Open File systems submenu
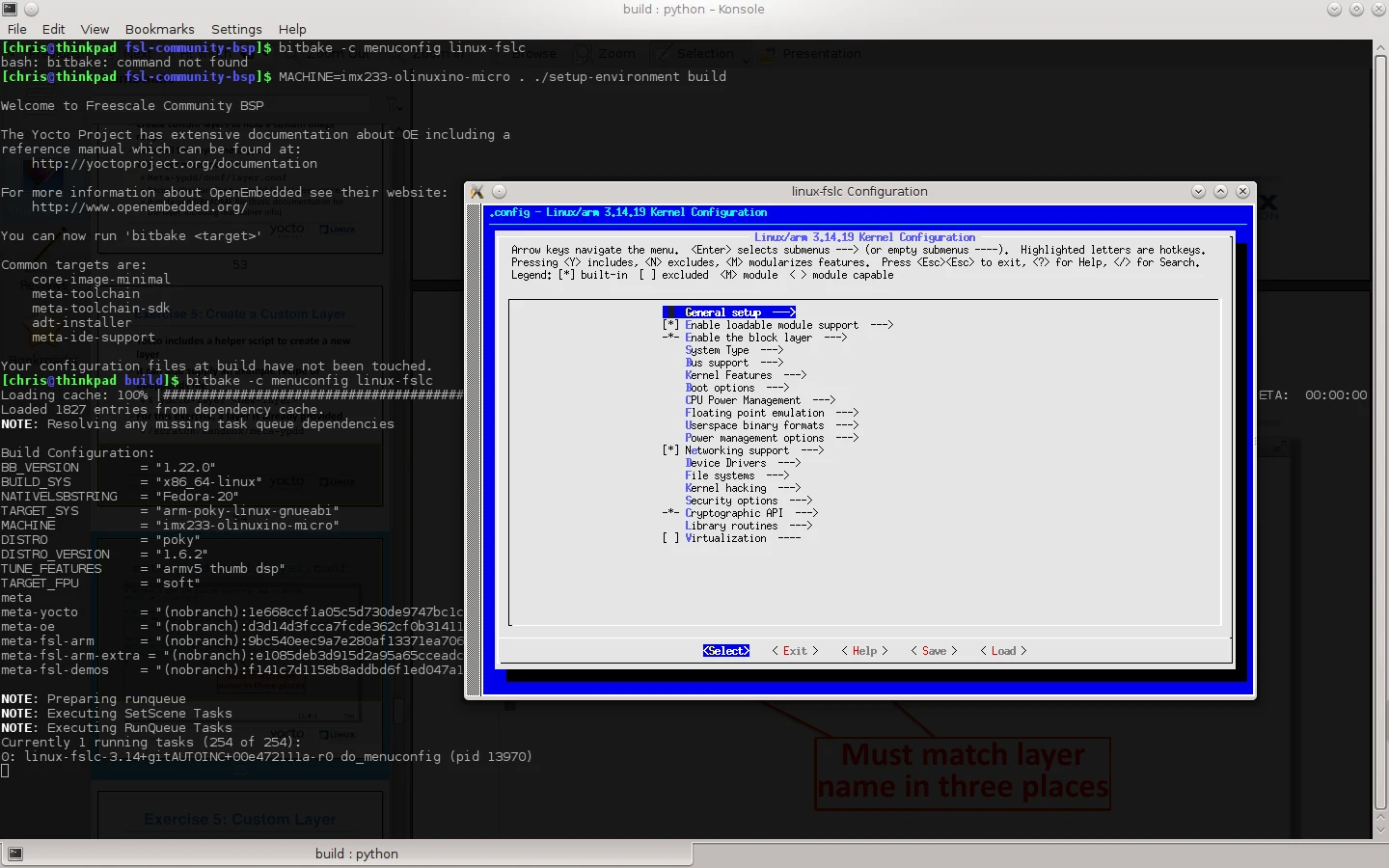This screenshot has height=868, width=1389. tap(737, 475)
